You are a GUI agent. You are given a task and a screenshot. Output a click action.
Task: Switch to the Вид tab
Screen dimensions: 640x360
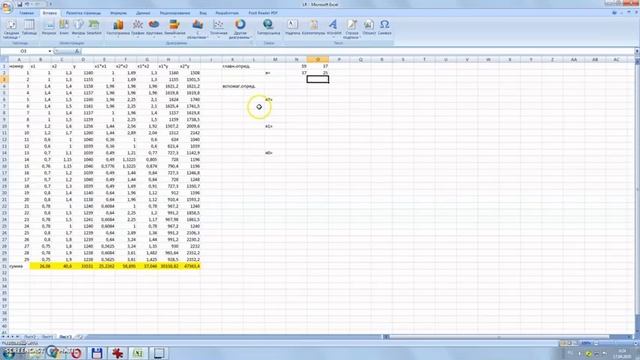(203, 13)
